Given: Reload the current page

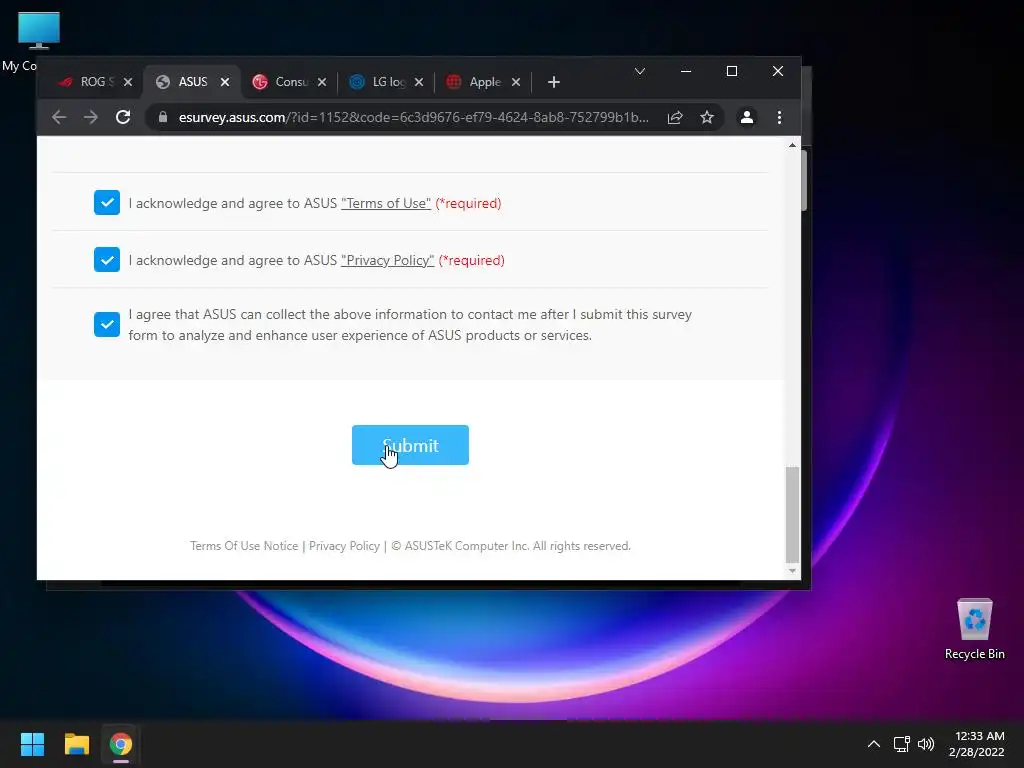Looking at the screenshot, I should (x=123, y=117).
